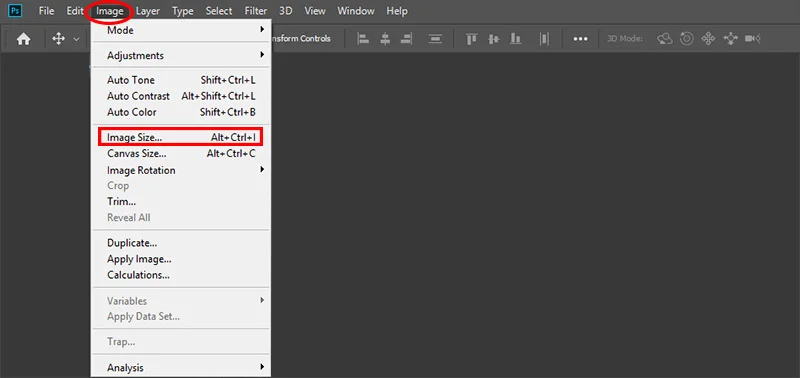Click the Photoshop Ps logo icon
The height and width of the screenshot is (378, 800).
pos(16,11)
